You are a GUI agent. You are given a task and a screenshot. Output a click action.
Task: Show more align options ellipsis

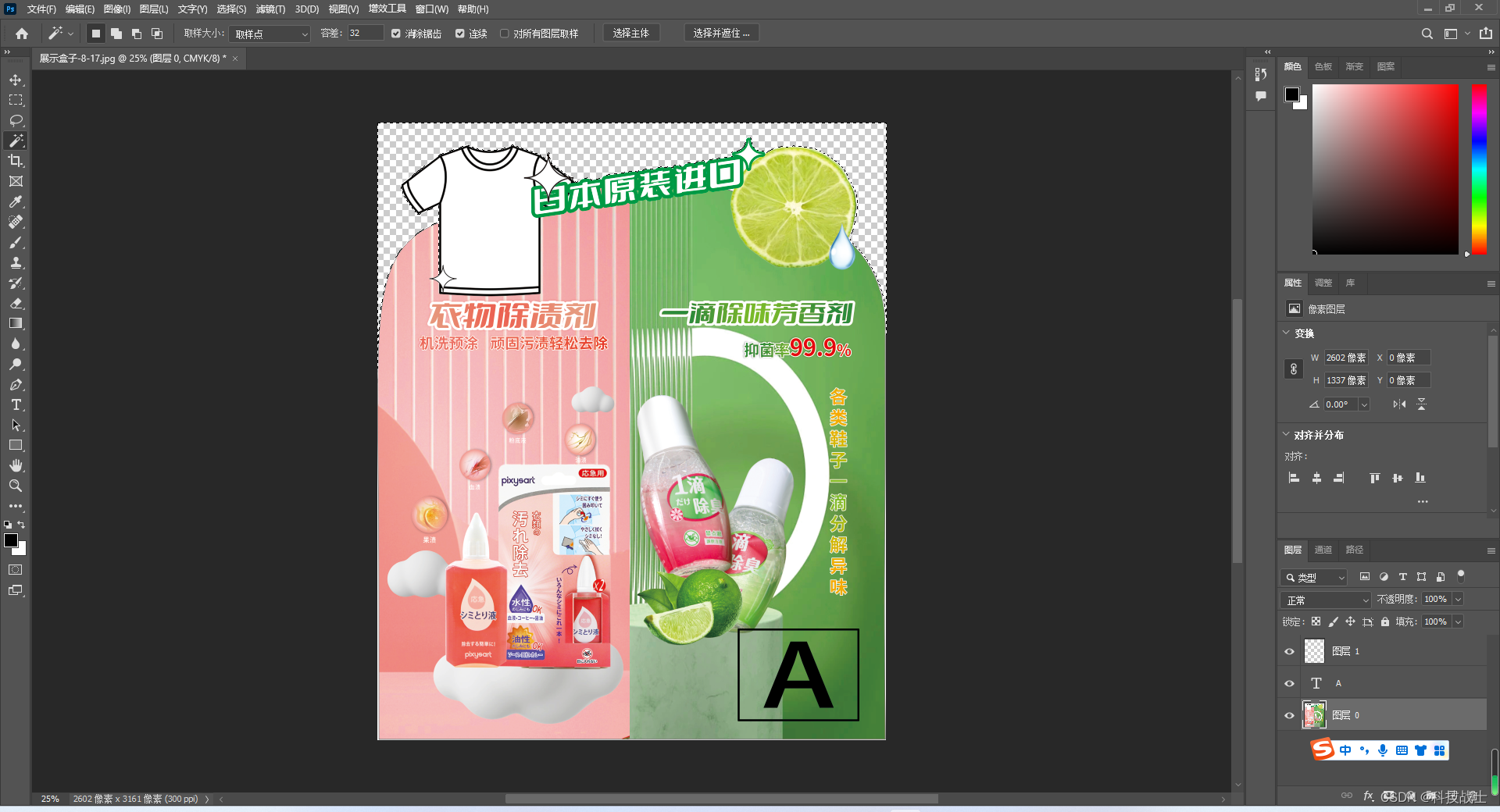[1423, 502]
